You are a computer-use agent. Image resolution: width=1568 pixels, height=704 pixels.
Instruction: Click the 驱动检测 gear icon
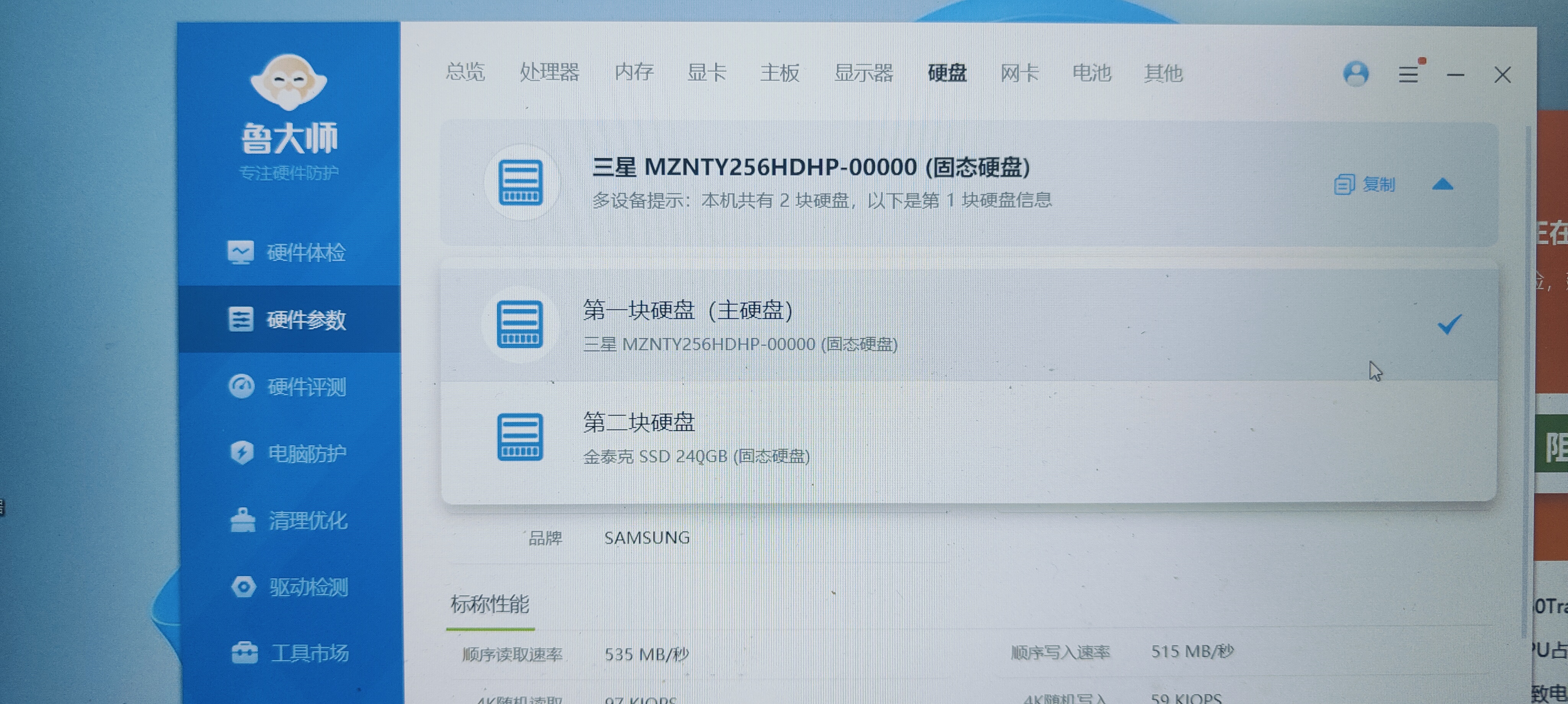243,587
